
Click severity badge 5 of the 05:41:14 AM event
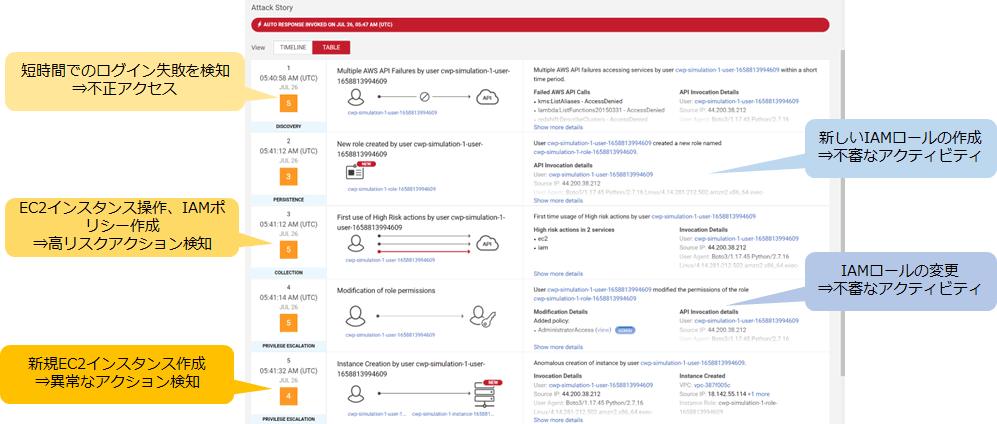click(289, 323)
